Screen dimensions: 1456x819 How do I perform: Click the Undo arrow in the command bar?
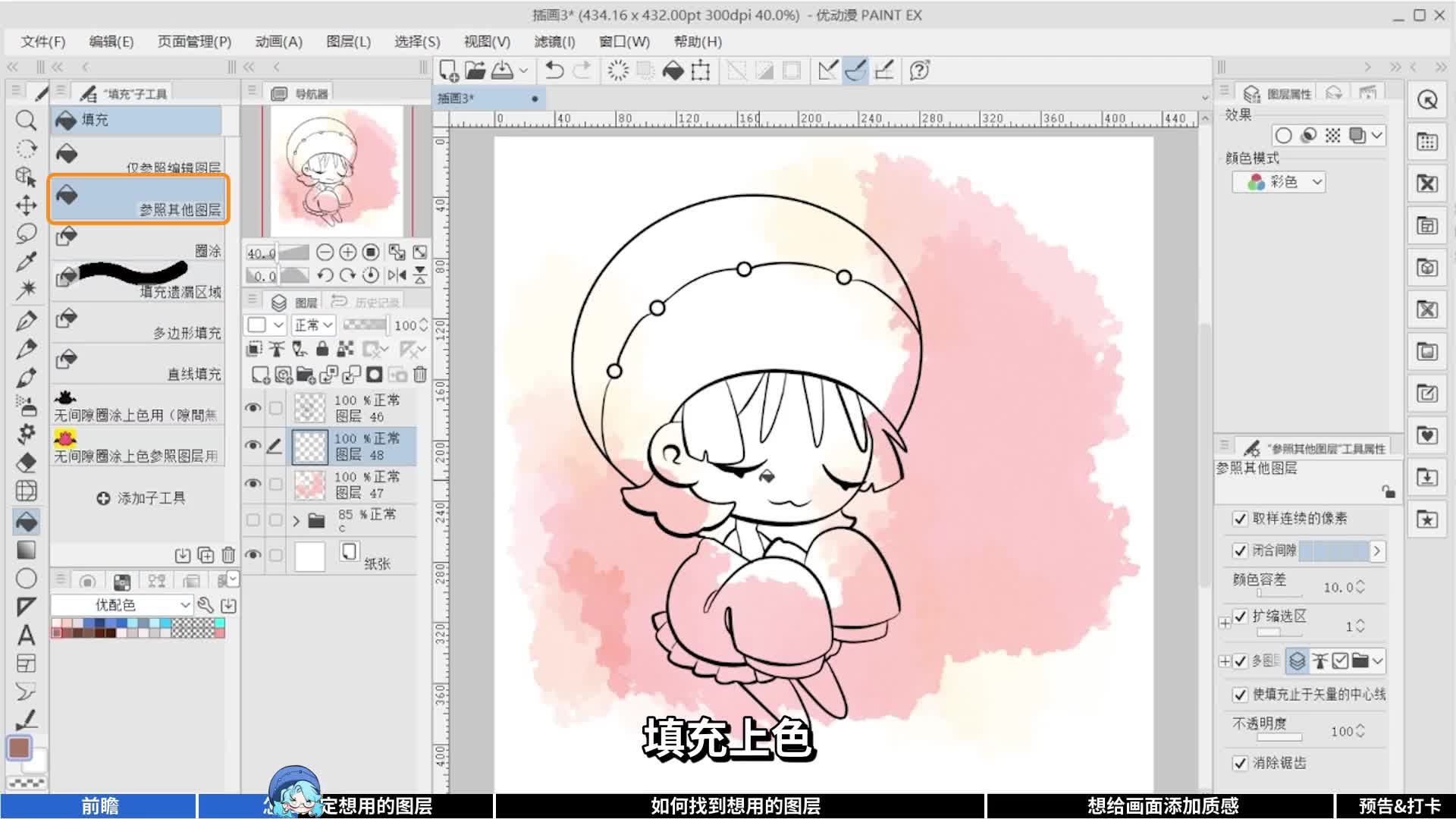tap(554, 71)
